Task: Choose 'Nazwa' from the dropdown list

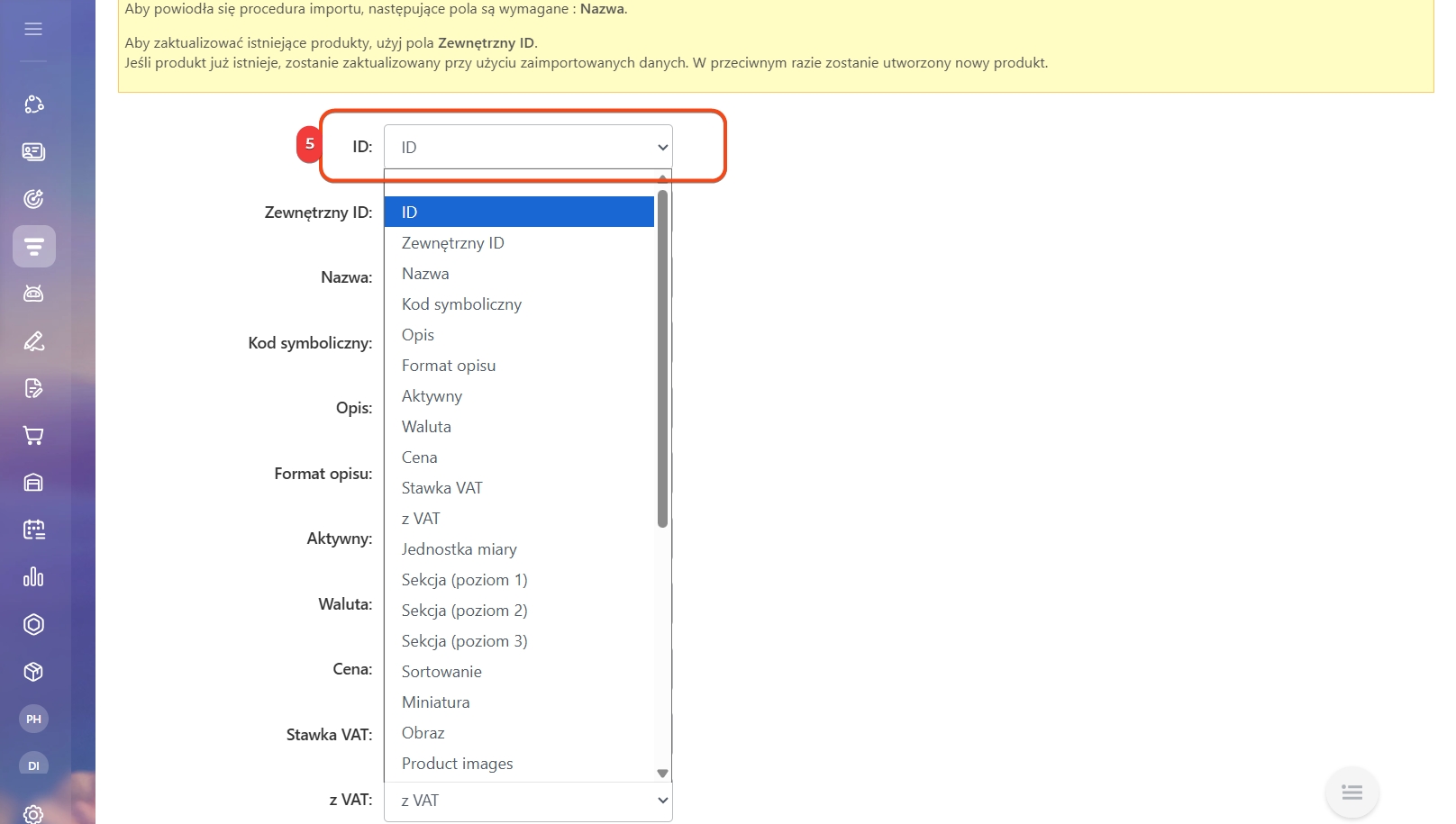Action: tap(425, 274)
